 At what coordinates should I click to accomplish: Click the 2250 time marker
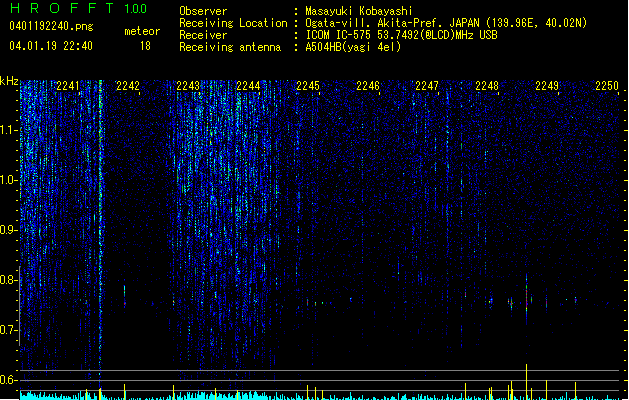[607, 86]
